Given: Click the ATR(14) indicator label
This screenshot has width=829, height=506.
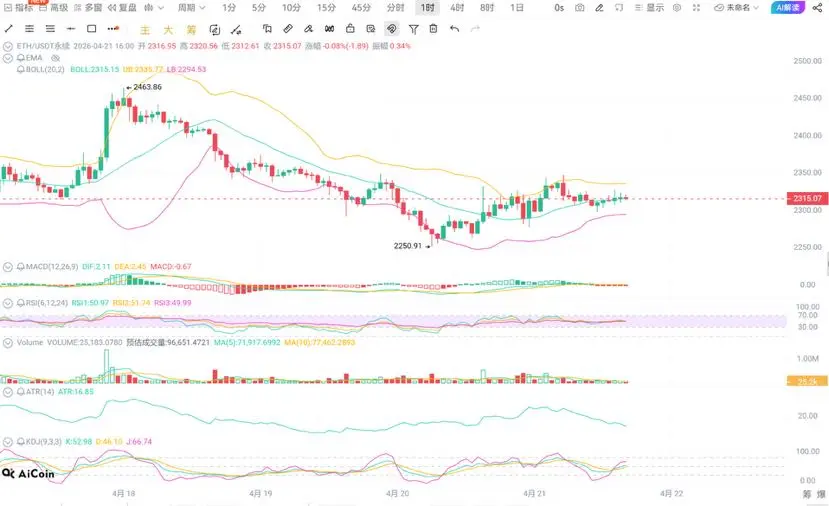Looking at the screenshot, I should click(40, 392).
